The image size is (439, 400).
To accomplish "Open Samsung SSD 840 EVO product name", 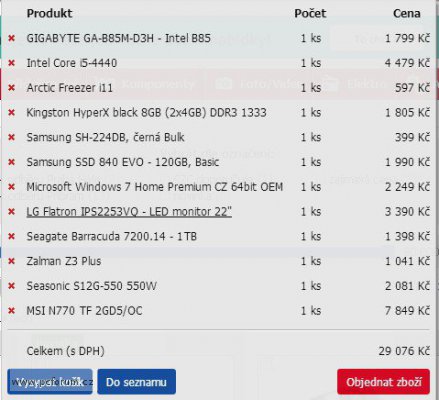I will [x=123, y=162].
